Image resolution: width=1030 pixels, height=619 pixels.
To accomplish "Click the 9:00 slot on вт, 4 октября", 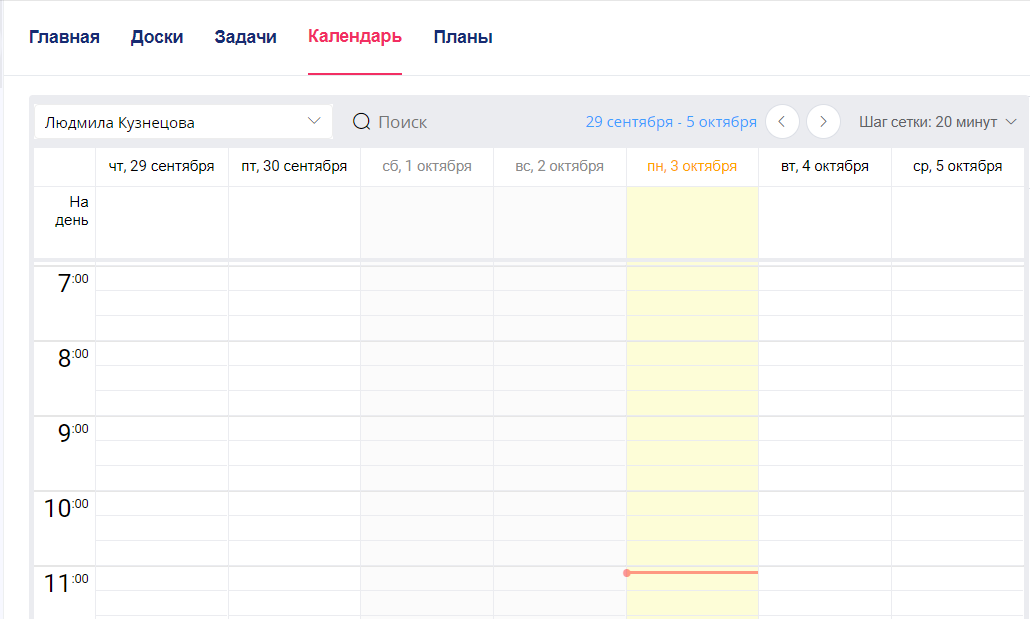I will click(825, 428).
